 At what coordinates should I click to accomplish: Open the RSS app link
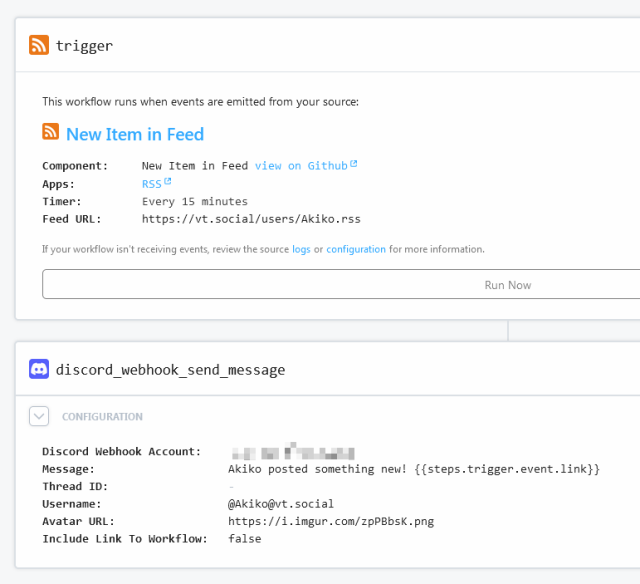coord(151,184)
